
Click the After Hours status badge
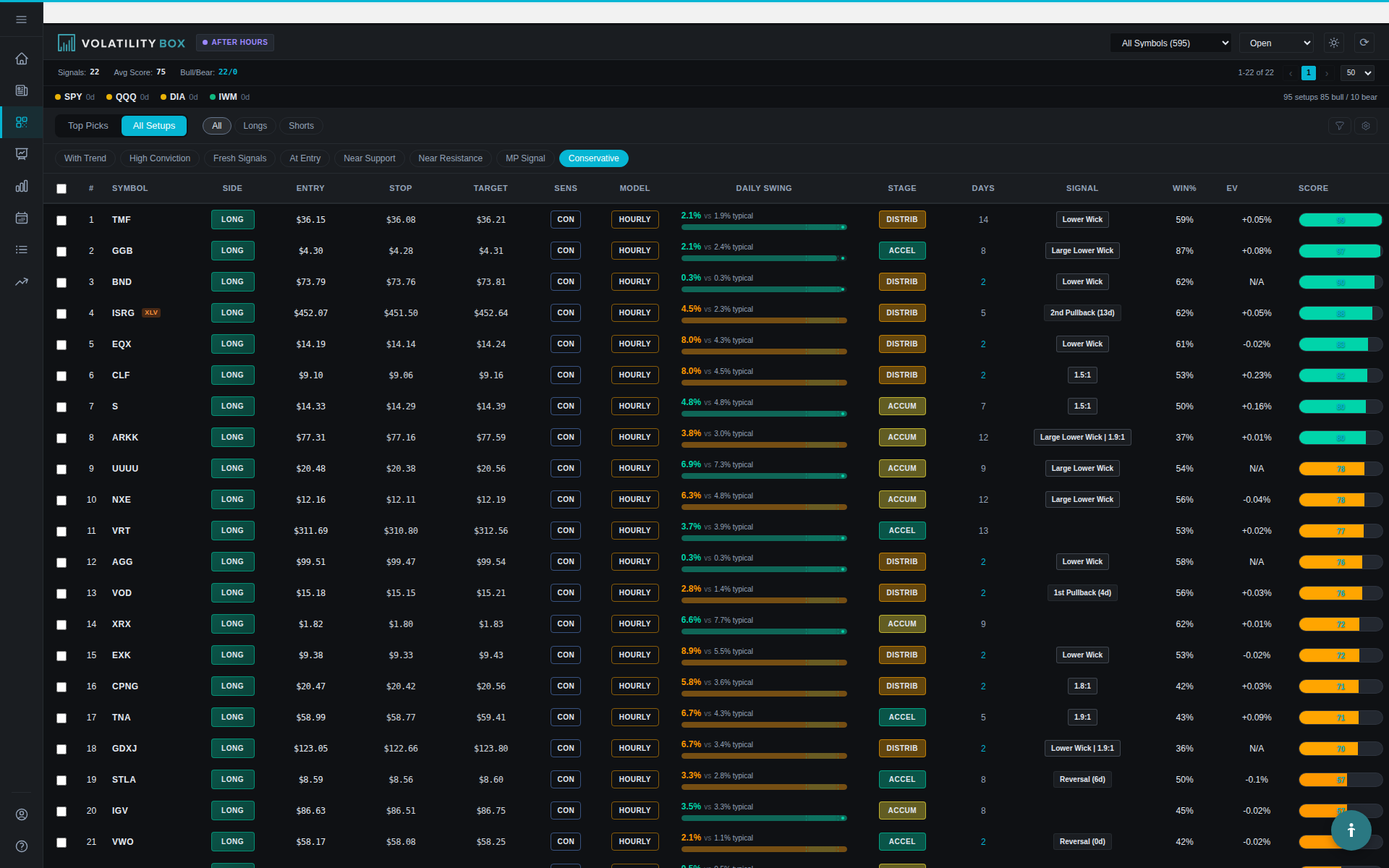pos(235,43)
